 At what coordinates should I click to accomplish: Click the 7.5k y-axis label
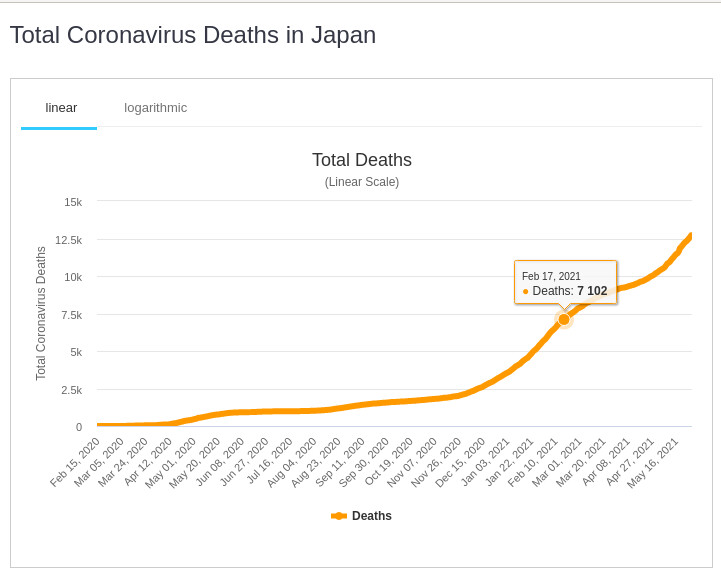pyautogui.click(x=72, y=315)
